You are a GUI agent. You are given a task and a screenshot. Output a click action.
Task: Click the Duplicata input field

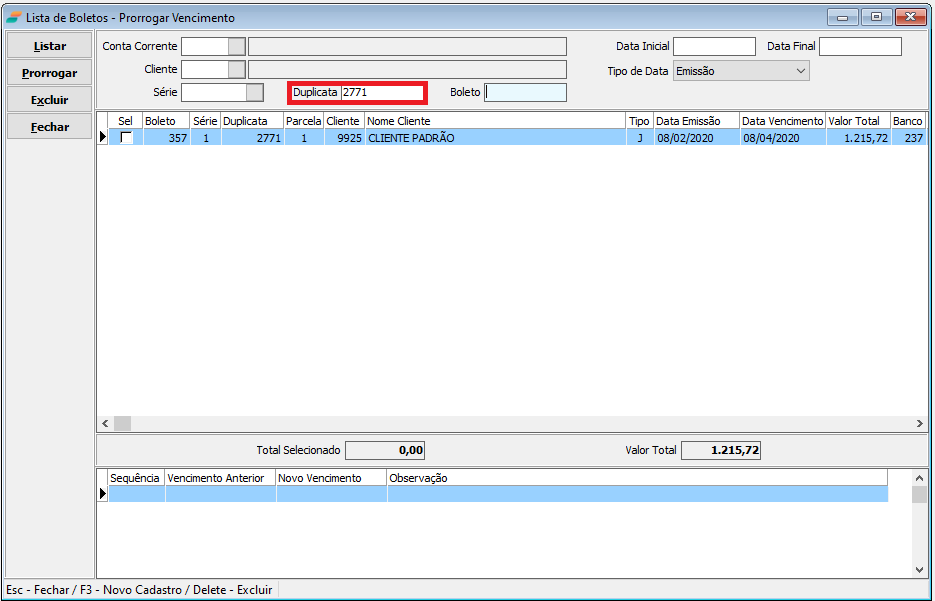(x=381, y=92)
